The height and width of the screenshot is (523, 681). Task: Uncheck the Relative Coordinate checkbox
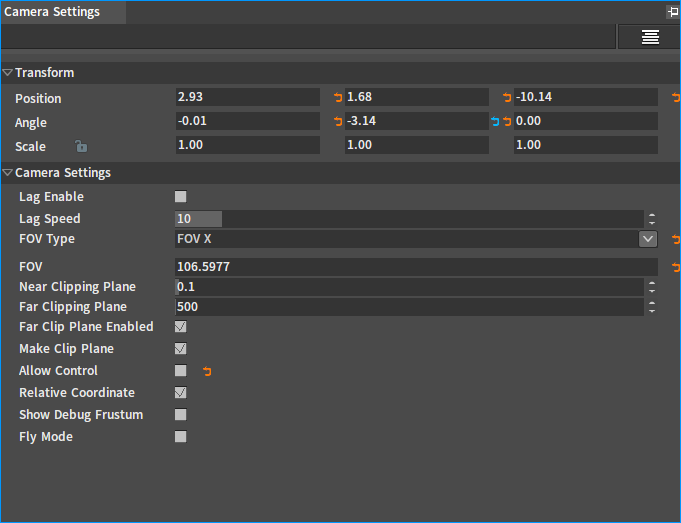click(181, 393)
